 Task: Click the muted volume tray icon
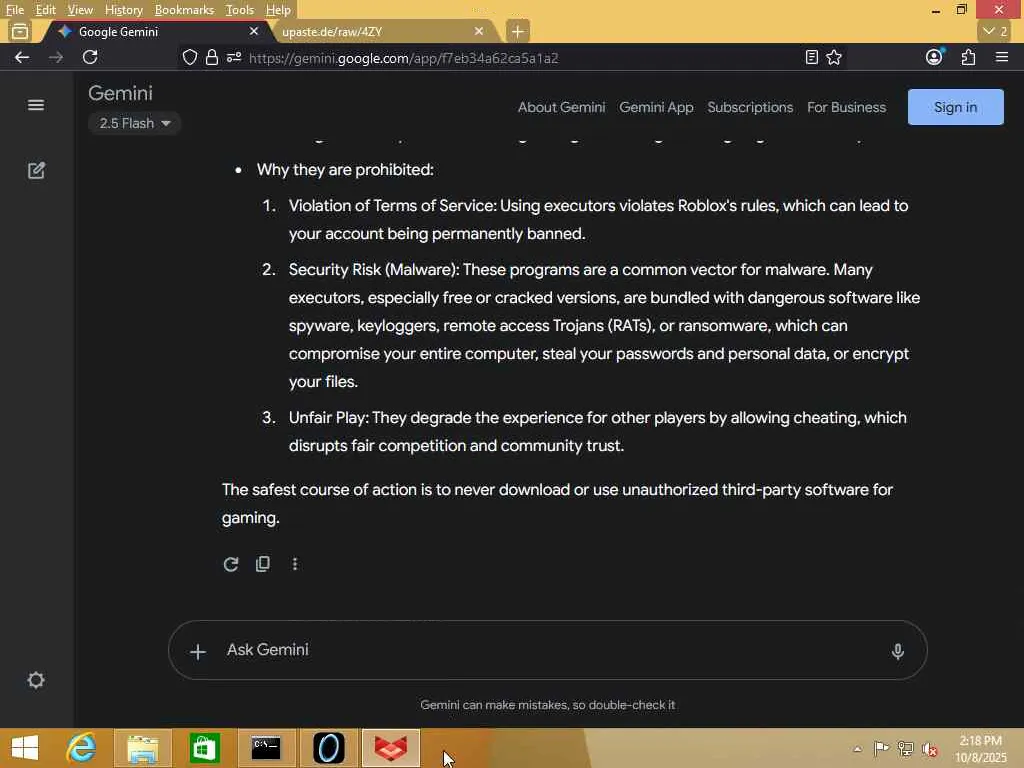click(x=929, y=748)
